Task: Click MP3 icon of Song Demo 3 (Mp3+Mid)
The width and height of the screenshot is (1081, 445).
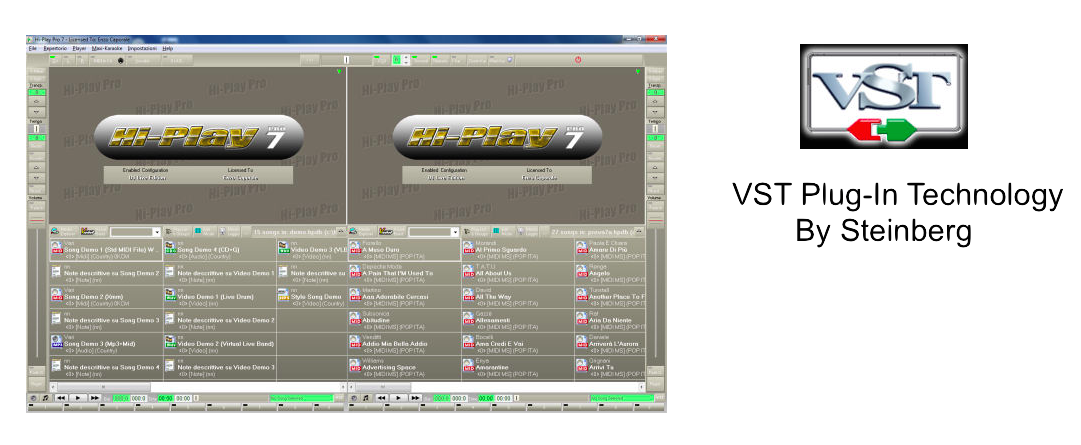Action: (x=57, y=342)
